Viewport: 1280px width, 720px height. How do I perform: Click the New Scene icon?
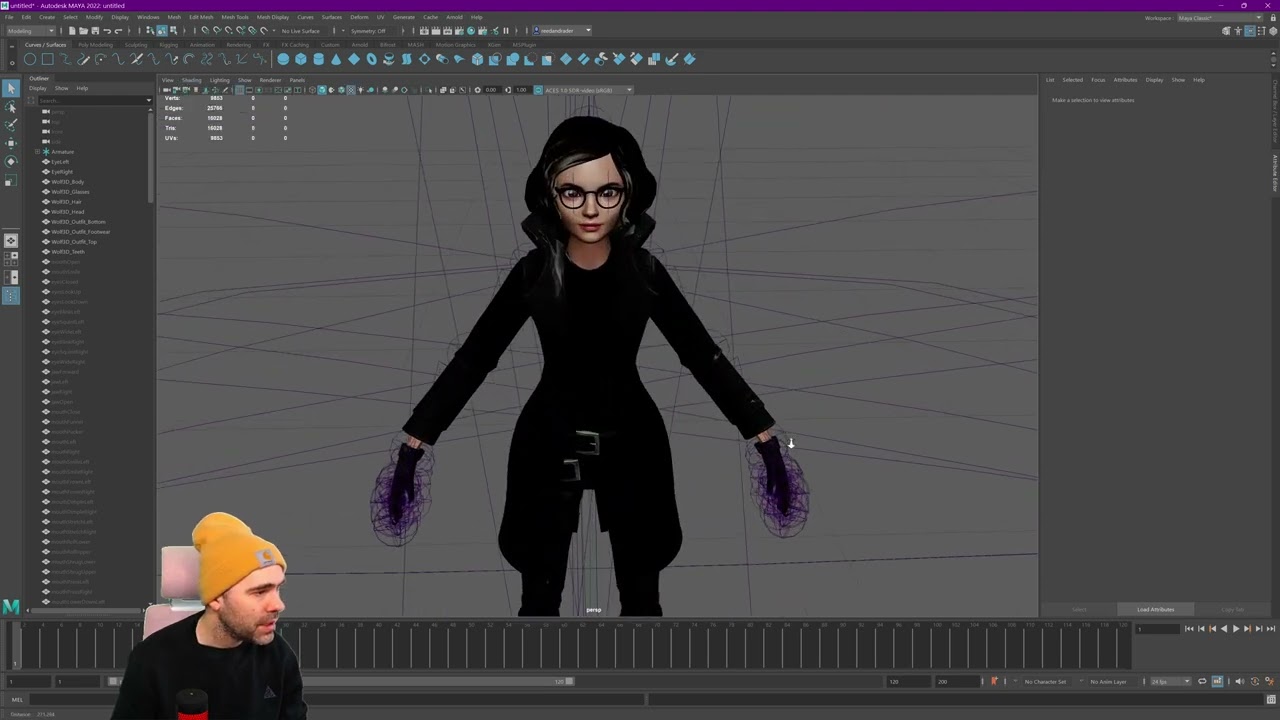[x=72, y=31]
